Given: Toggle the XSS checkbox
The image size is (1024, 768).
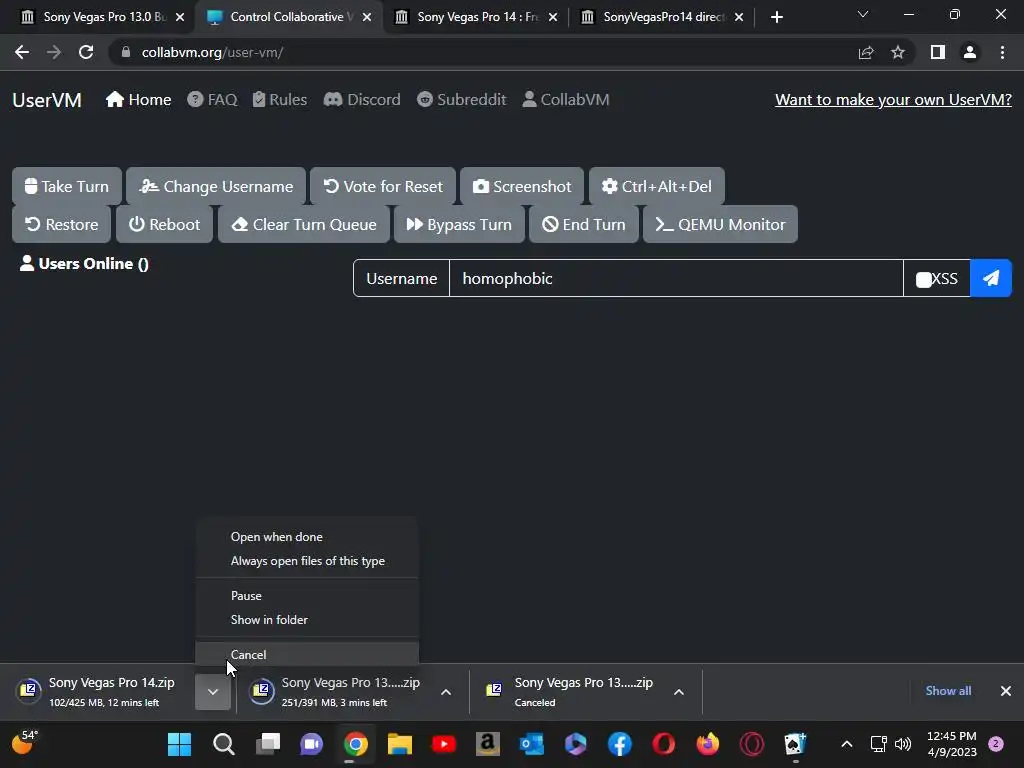Looking at the screenshot, I should [x=923, y=280].
